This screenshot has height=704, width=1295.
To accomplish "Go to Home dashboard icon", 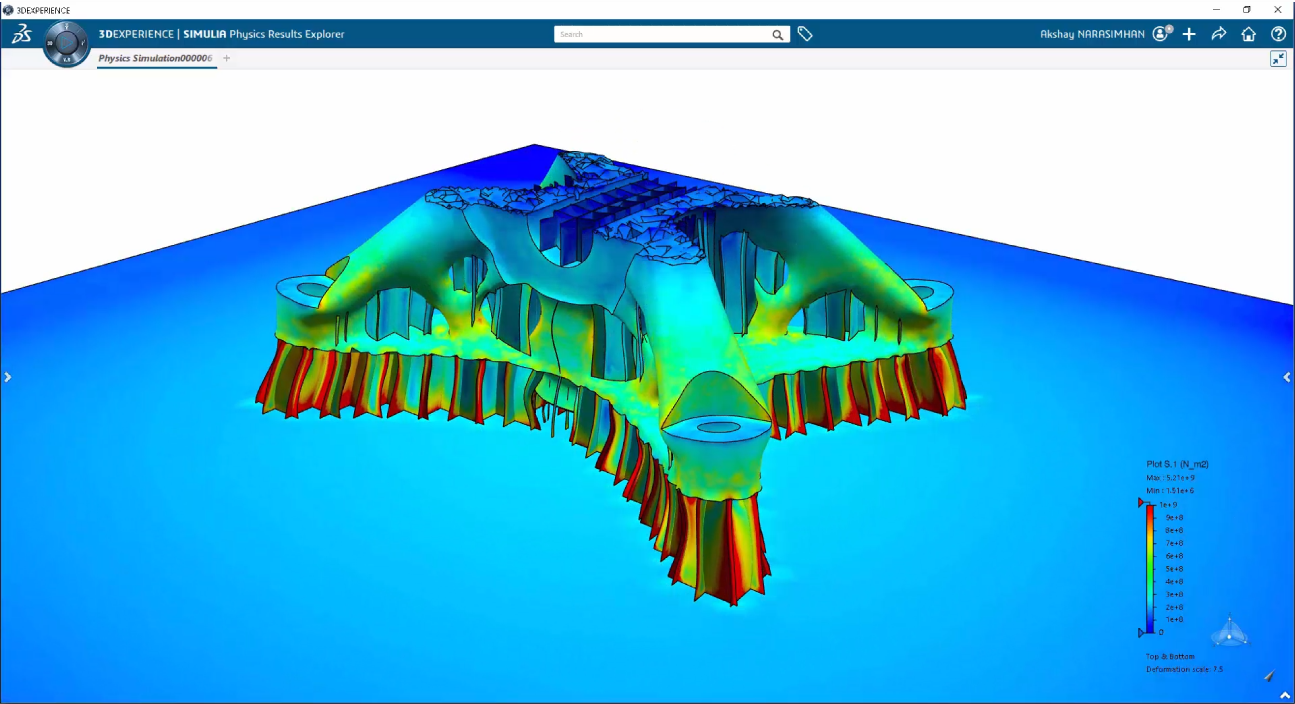I will pyautogui.click(x=1248, y=34).
